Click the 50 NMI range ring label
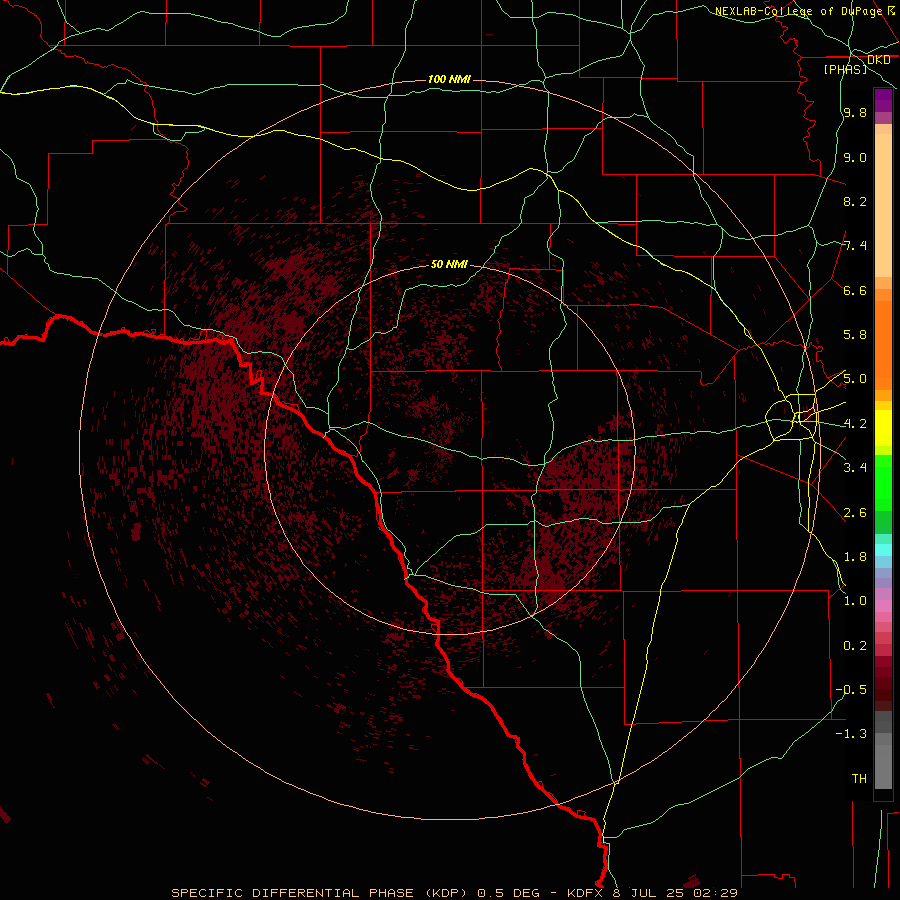 [449, 264]
